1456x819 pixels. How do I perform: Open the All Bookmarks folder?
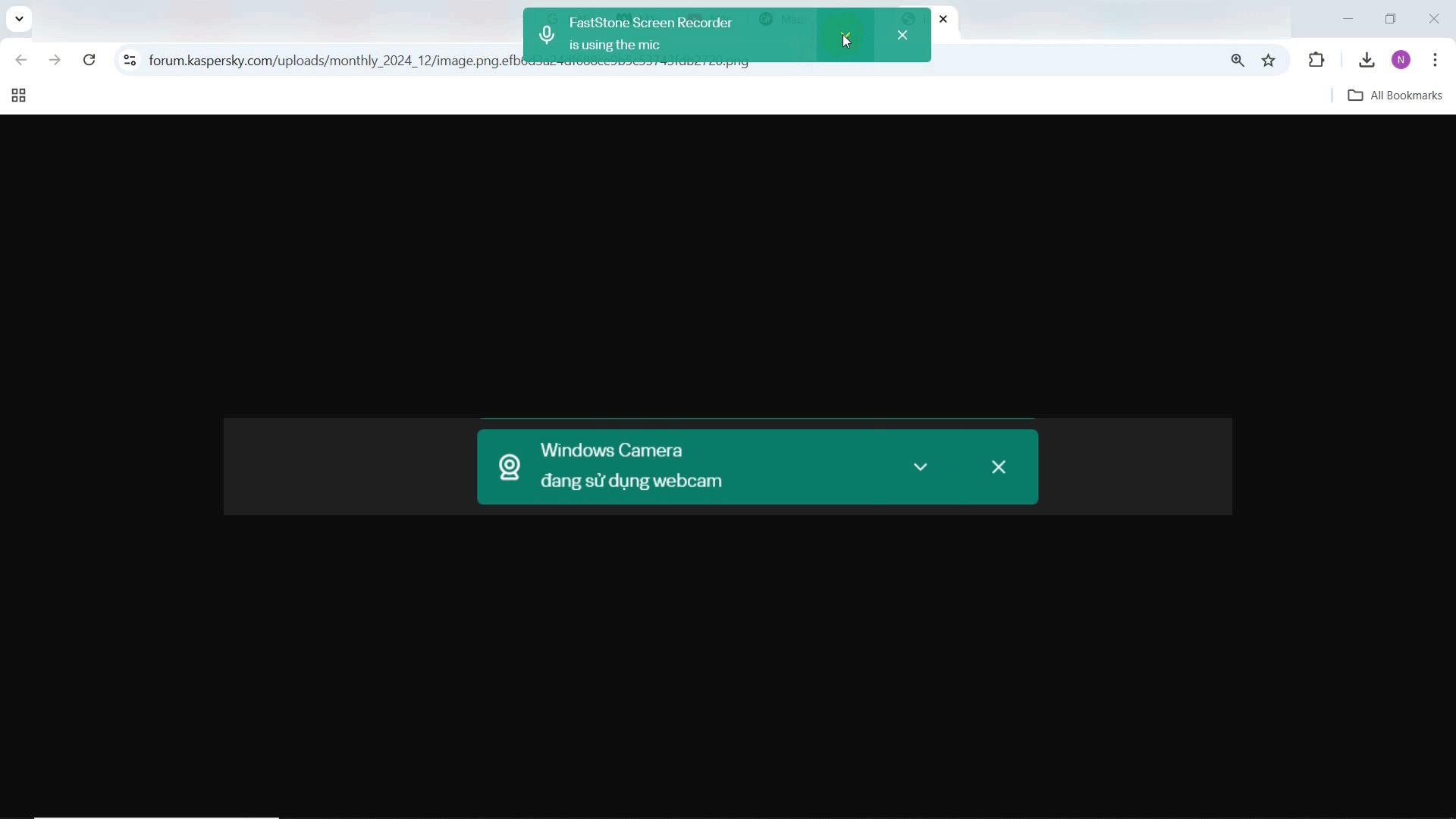point(1395,96)
